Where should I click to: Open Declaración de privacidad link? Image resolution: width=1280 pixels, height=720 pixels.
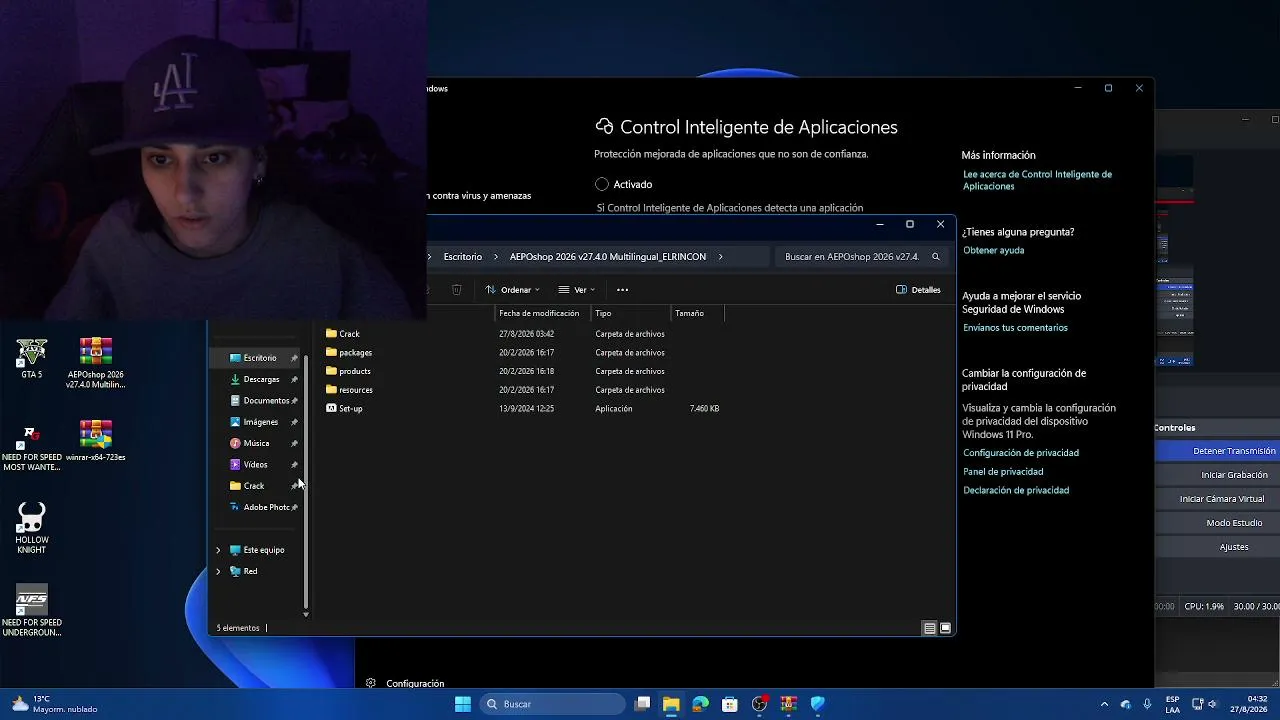pyautogui.click(x=1016, y=490)
